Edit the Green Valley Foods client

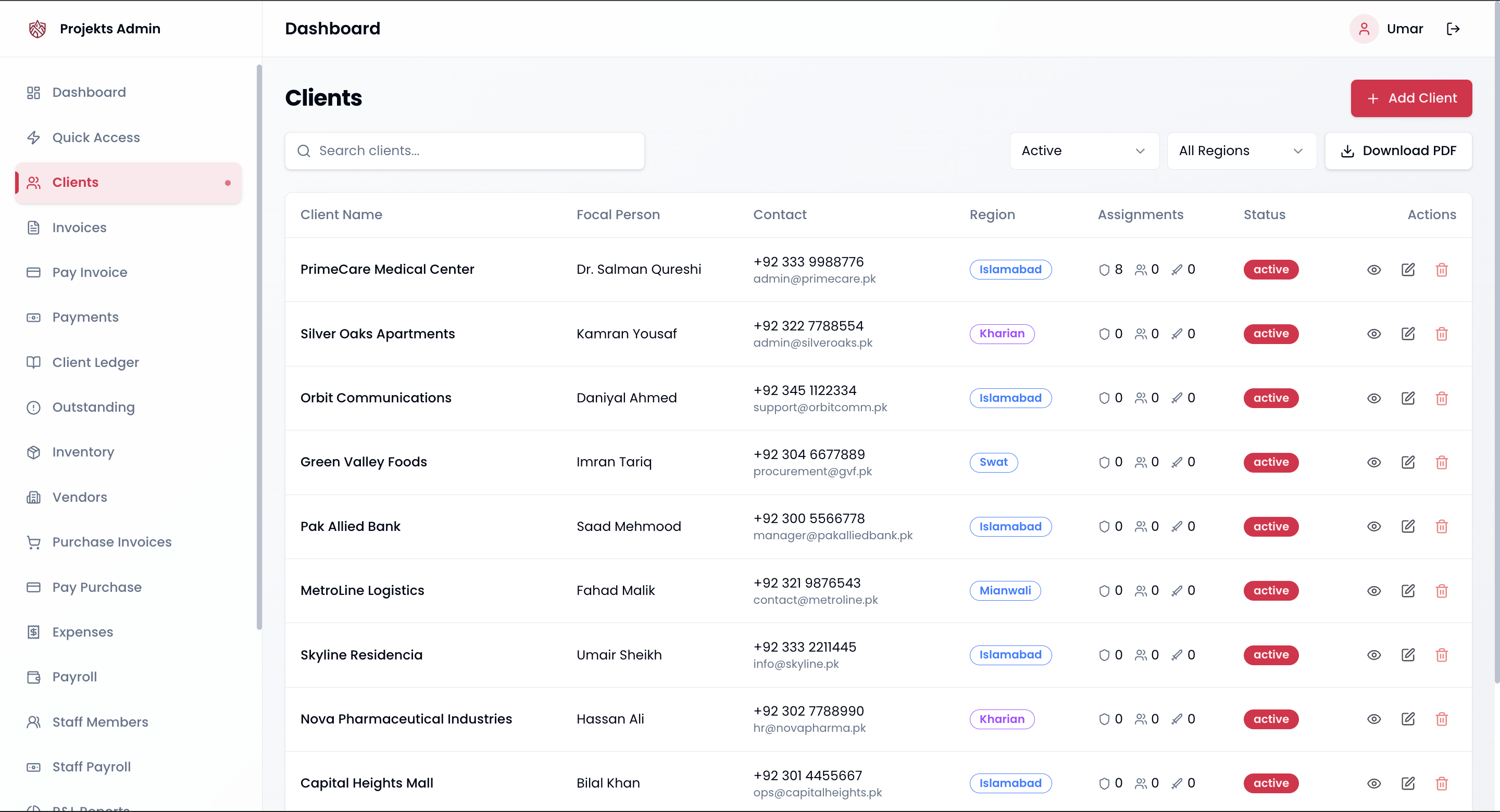point(1408,462)
